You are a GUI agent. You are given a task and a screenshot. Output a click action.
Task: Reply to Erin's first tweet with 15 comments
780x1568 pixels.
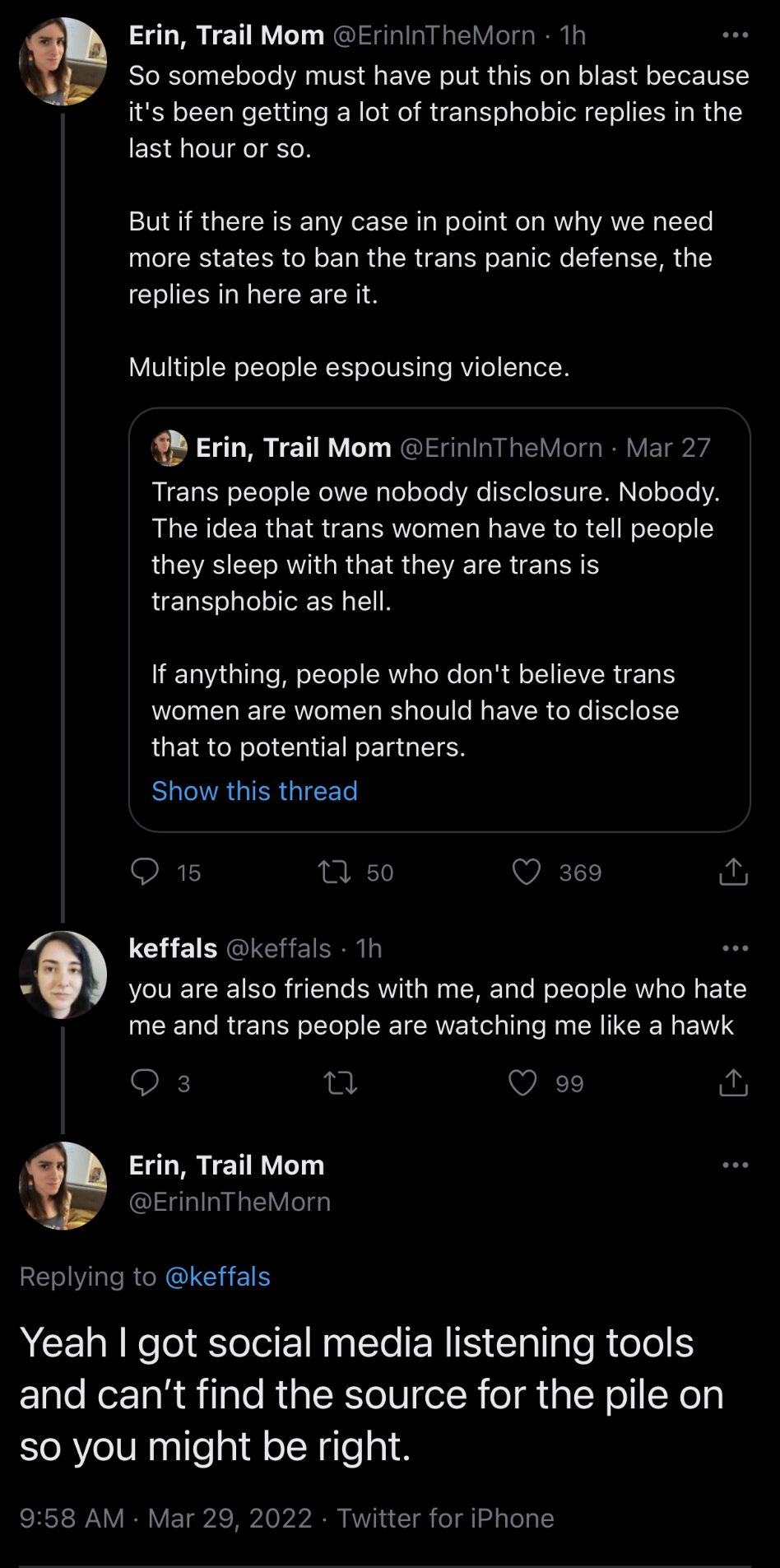(x=146, y=872)
